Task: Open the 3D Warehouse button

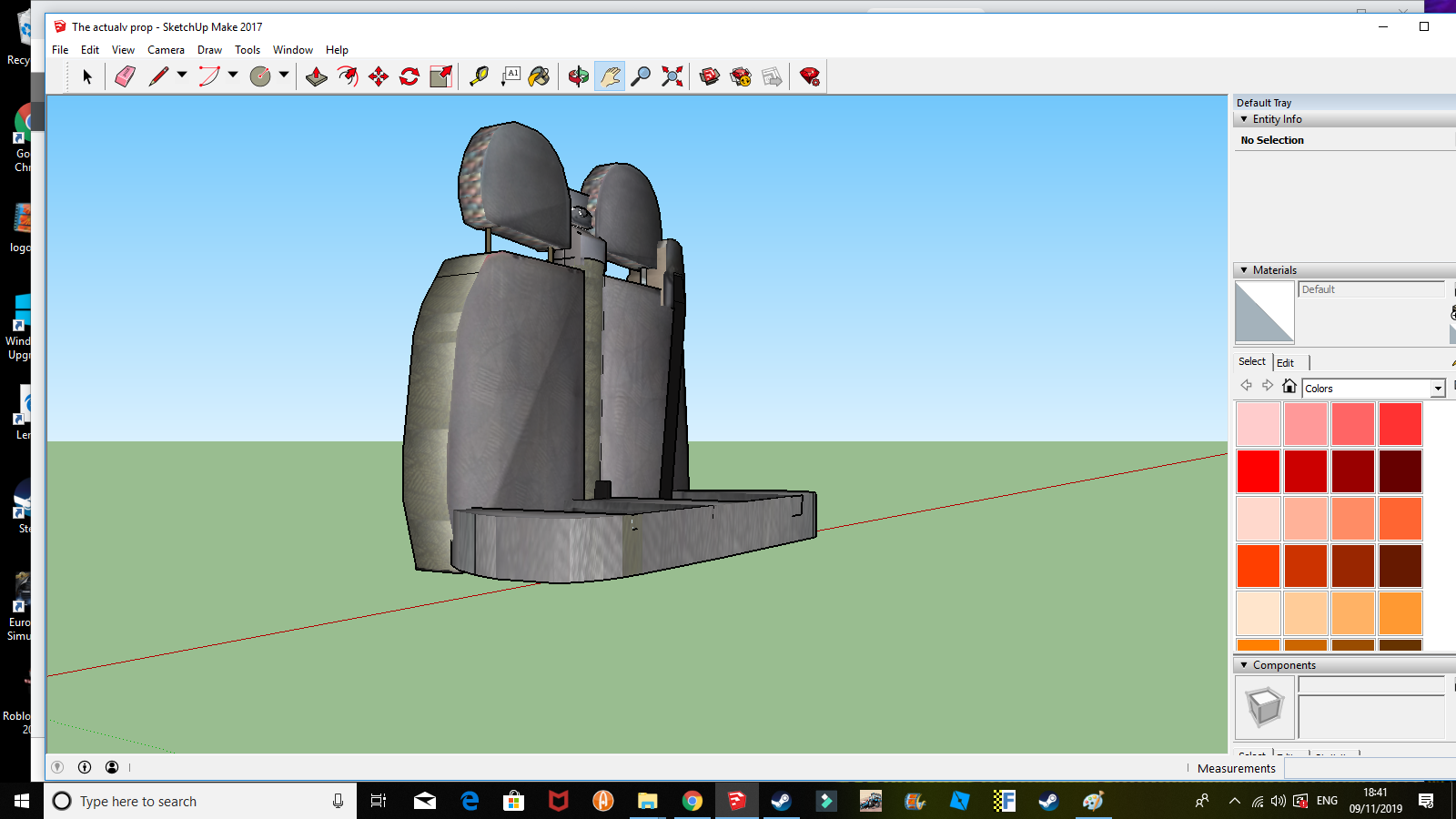Action: click(x=710, y=76)
